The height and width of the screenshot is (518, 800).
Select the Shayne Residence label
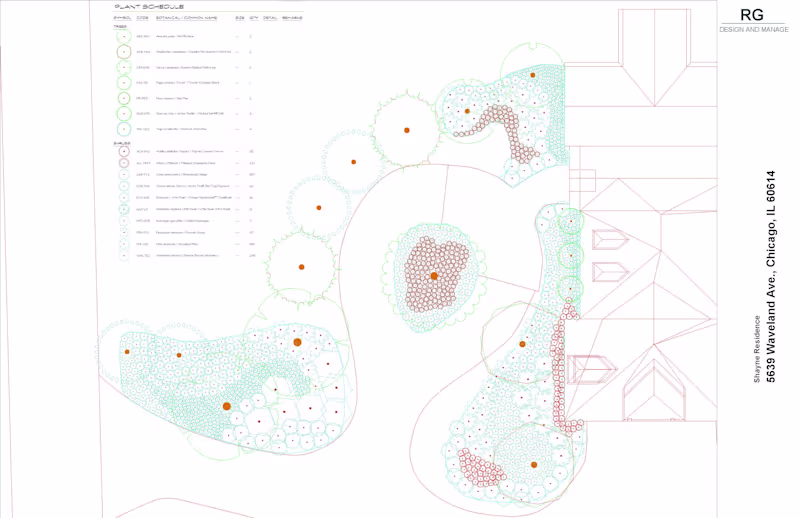click(x=757, y=349)
